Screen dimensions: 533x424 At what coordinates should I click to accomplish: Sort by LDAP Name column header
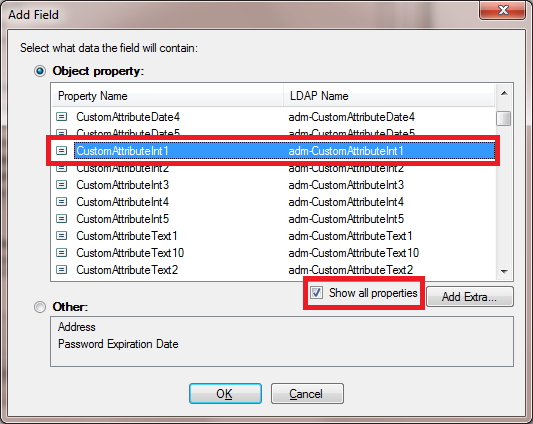389,96
